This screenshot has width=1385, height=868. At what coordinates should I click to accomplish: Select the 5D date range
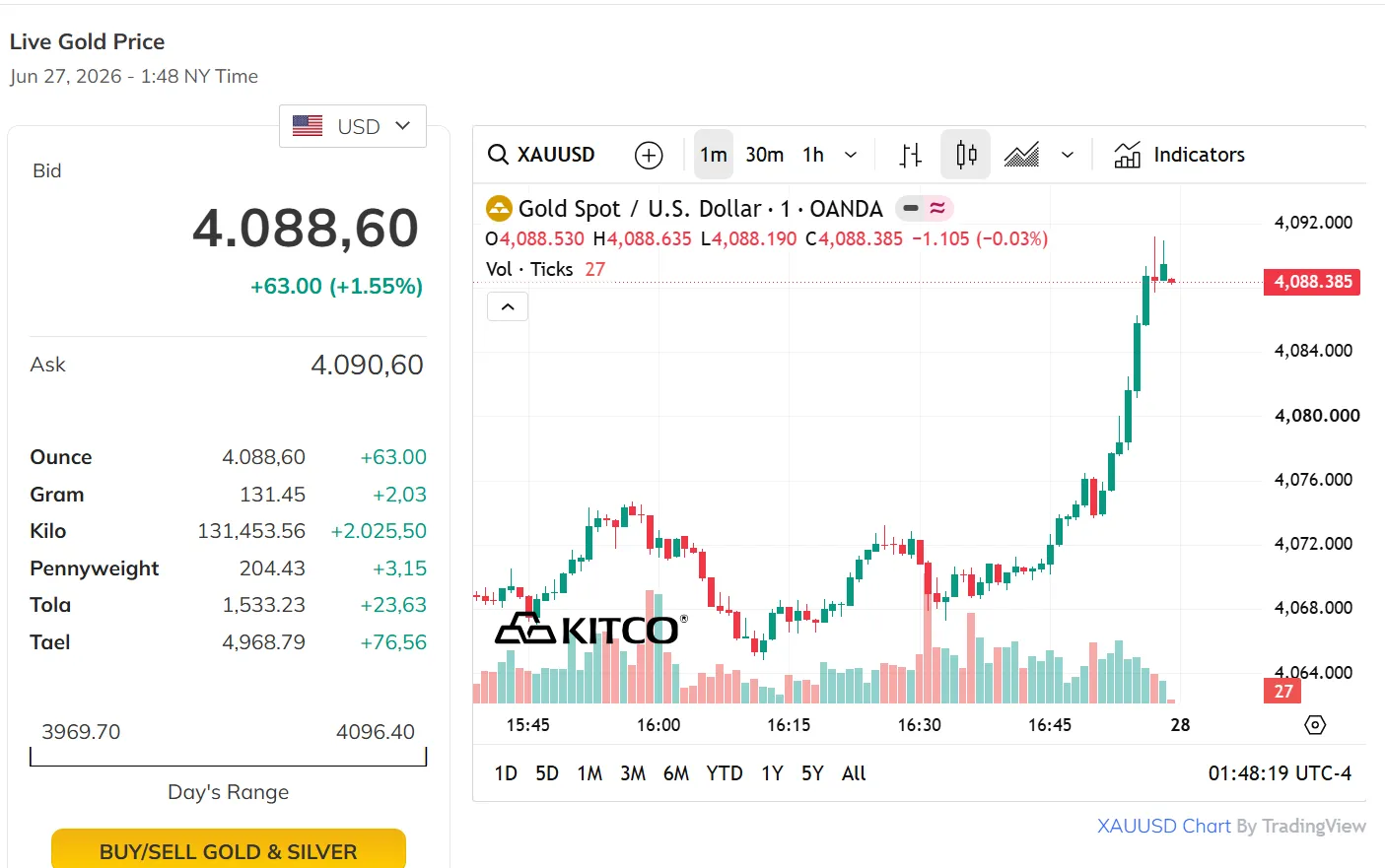click(x=547, y=773)
